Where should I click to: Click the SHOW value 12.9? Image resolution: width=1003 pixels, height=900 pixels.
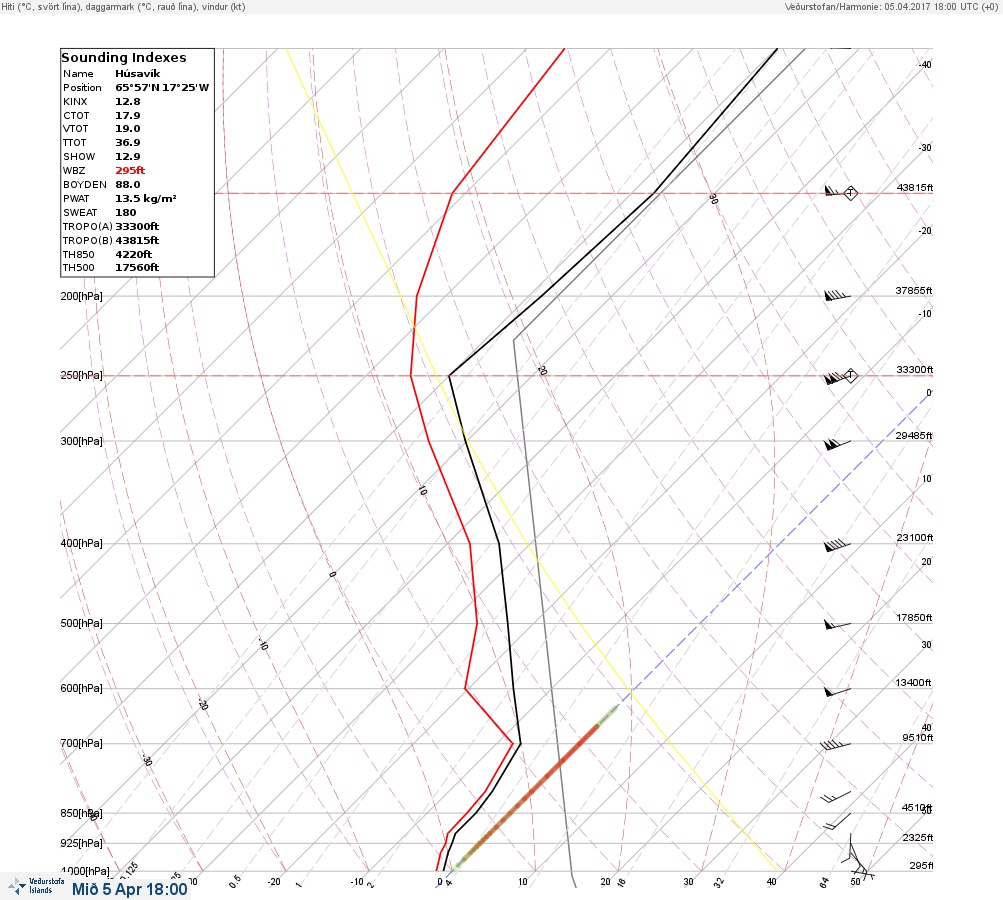[x=128, y=157]
